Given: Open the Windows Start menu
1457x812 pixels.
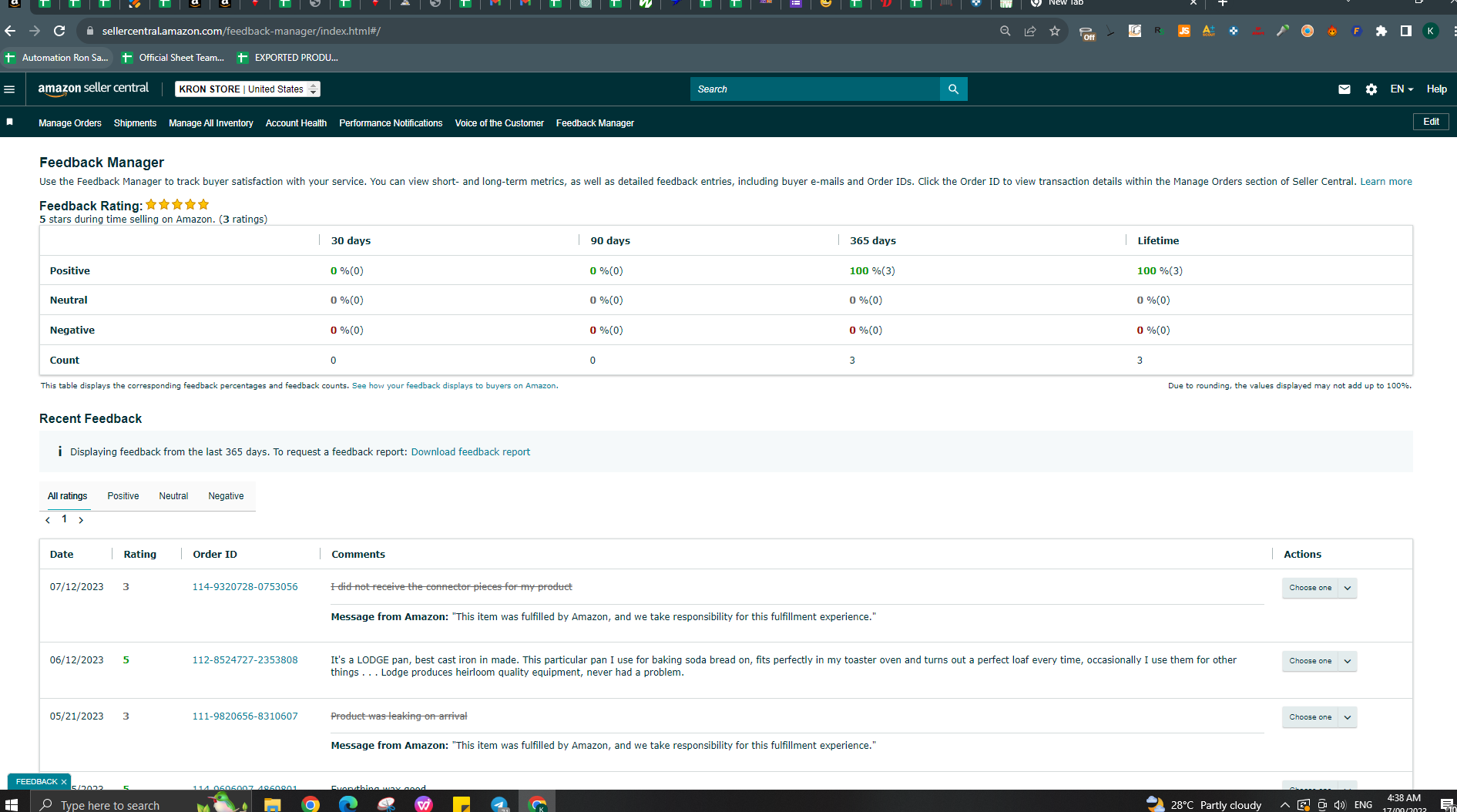Looking at the screenshot, I should click(x=12, y=804).
